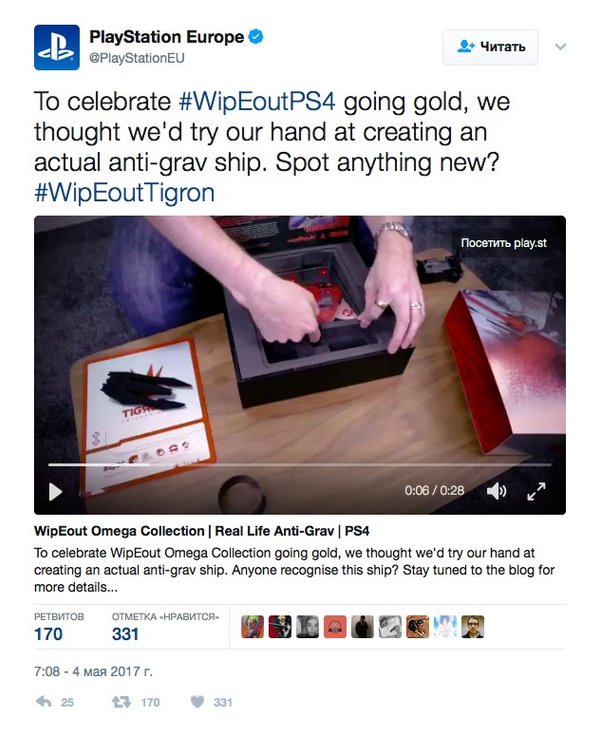Image resolution: width=600 pixels, height=736 pixels.
Task: Click the PlayStation Europe avatar logo
Action: pos(56,47)
